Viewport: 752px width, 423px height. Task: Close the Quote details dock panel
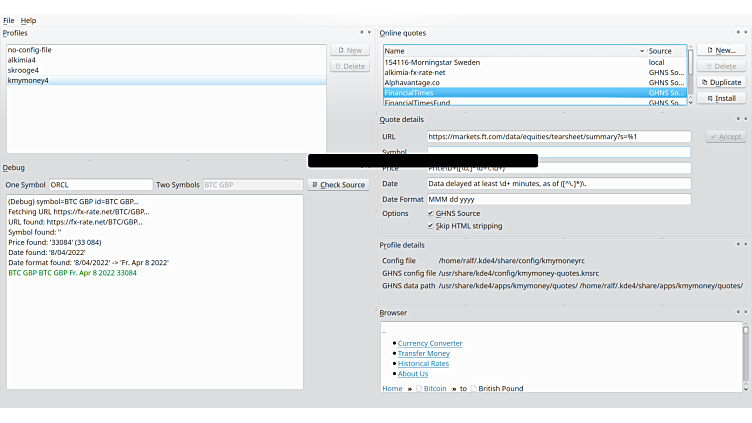pyautogui.click(x=745, y=119)
